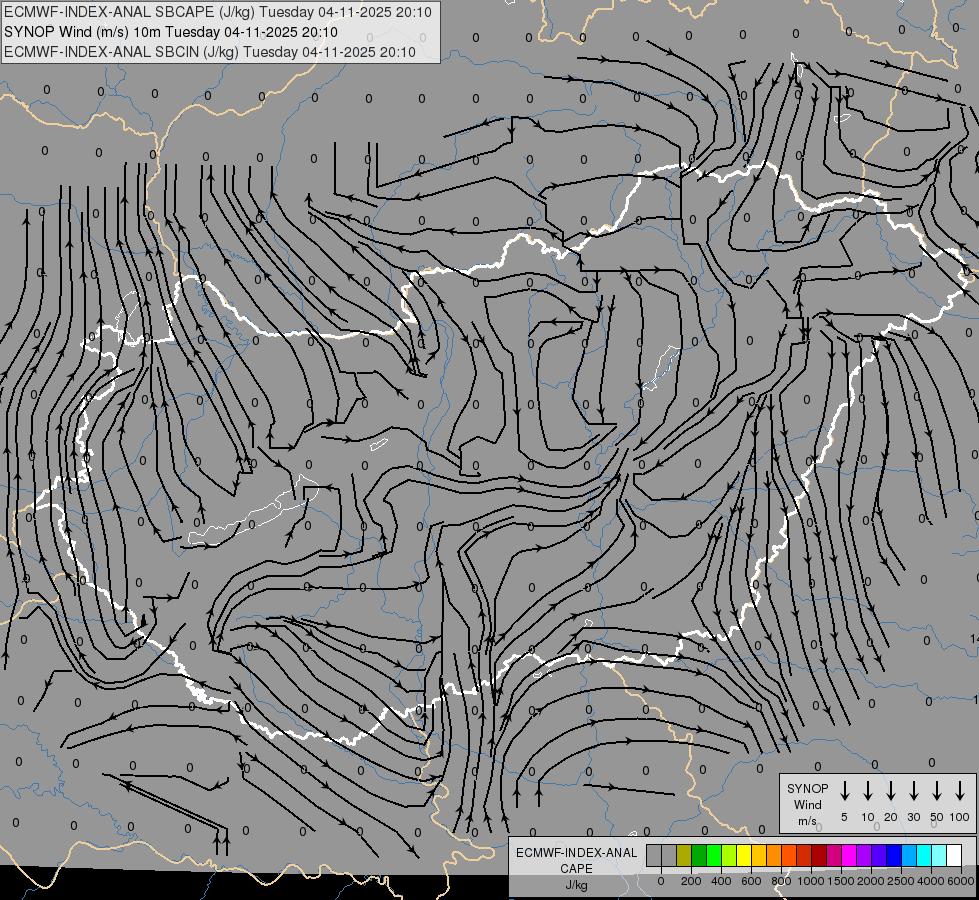
Task: Click the 400 tick label in CAPE legend
Action: [721, 881]
